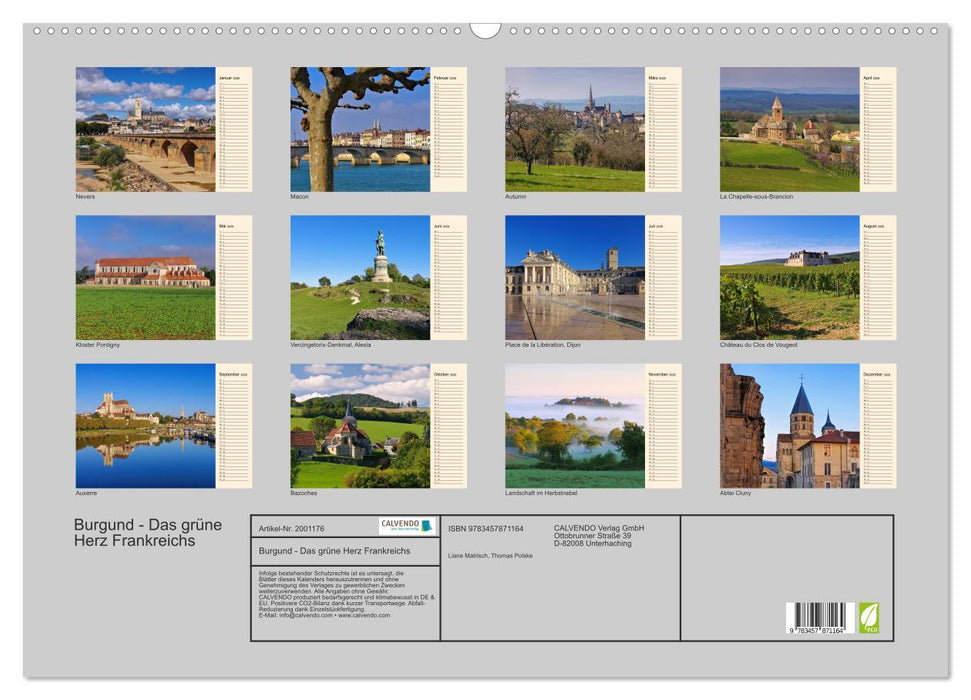Click the CALVENDO logo
This screenshot has height=700, width=971.
[407, 526]
